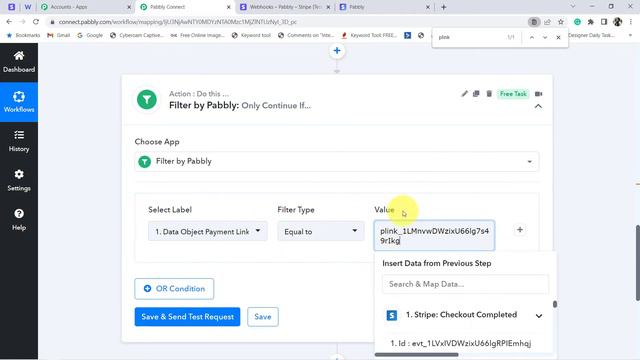Screen dimensions: 640x360
Task: Rename action with pencil icon
Action: tap(464, 94)
